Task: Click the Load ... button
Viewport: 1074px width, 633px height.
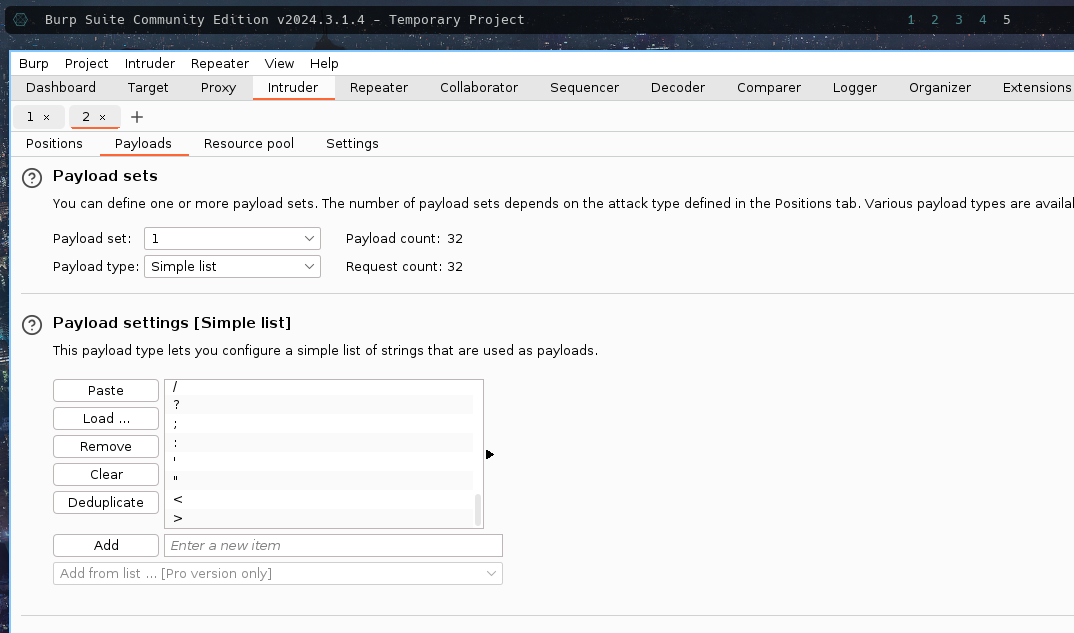Action: 106,419
